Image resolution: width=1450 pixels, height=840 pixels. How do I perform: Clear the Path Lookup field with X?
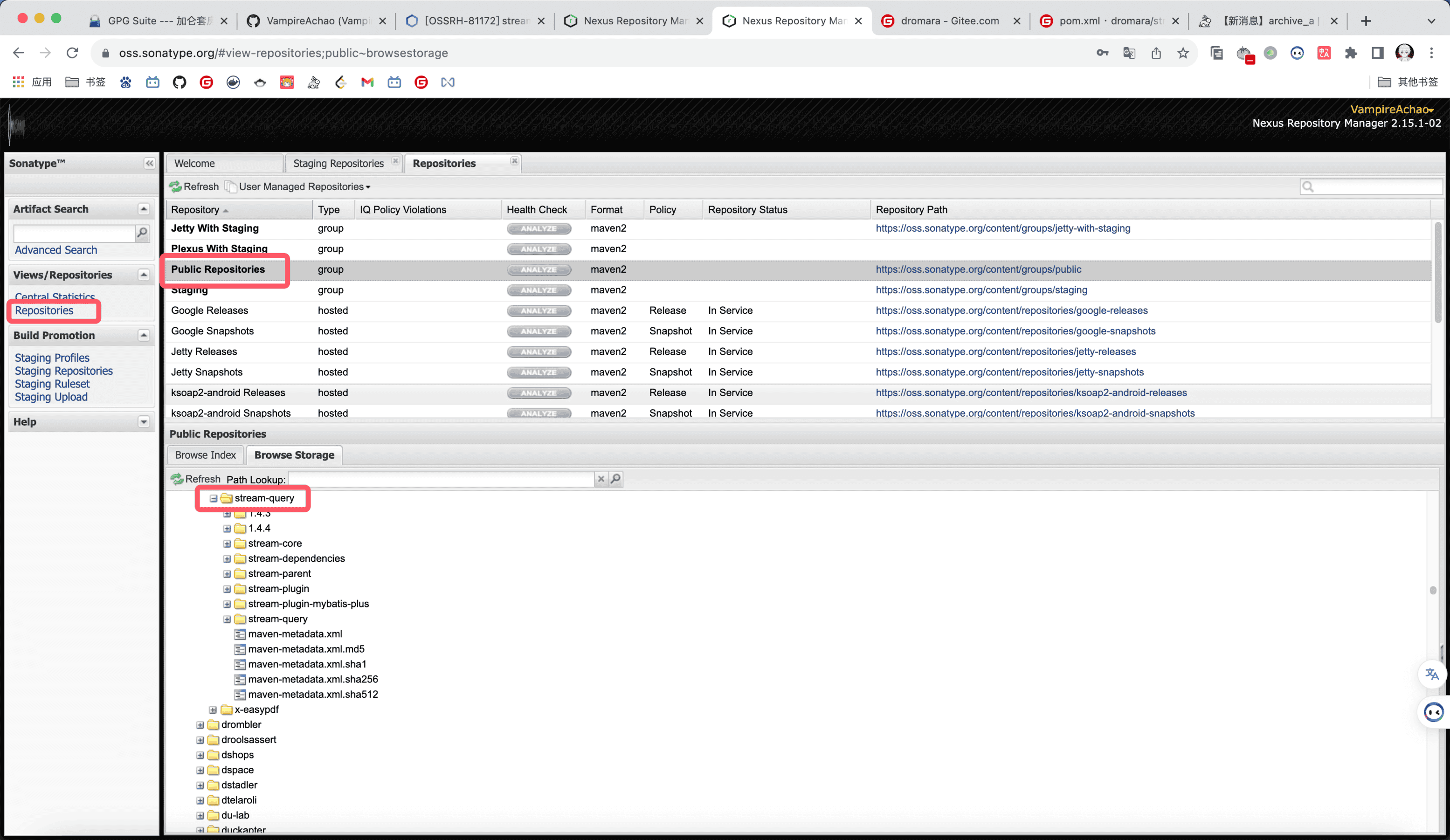(601, 479)
